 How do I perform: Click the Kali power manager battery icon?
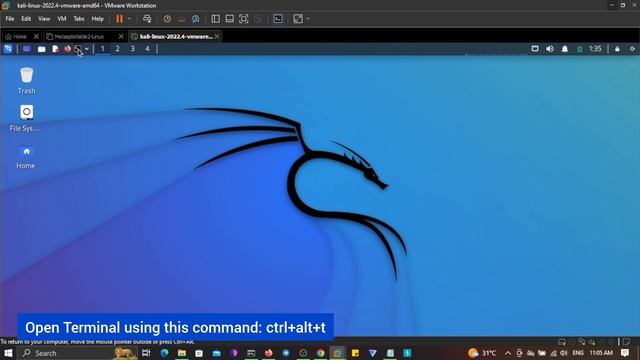pyautogui.click(x=579, y=49)
